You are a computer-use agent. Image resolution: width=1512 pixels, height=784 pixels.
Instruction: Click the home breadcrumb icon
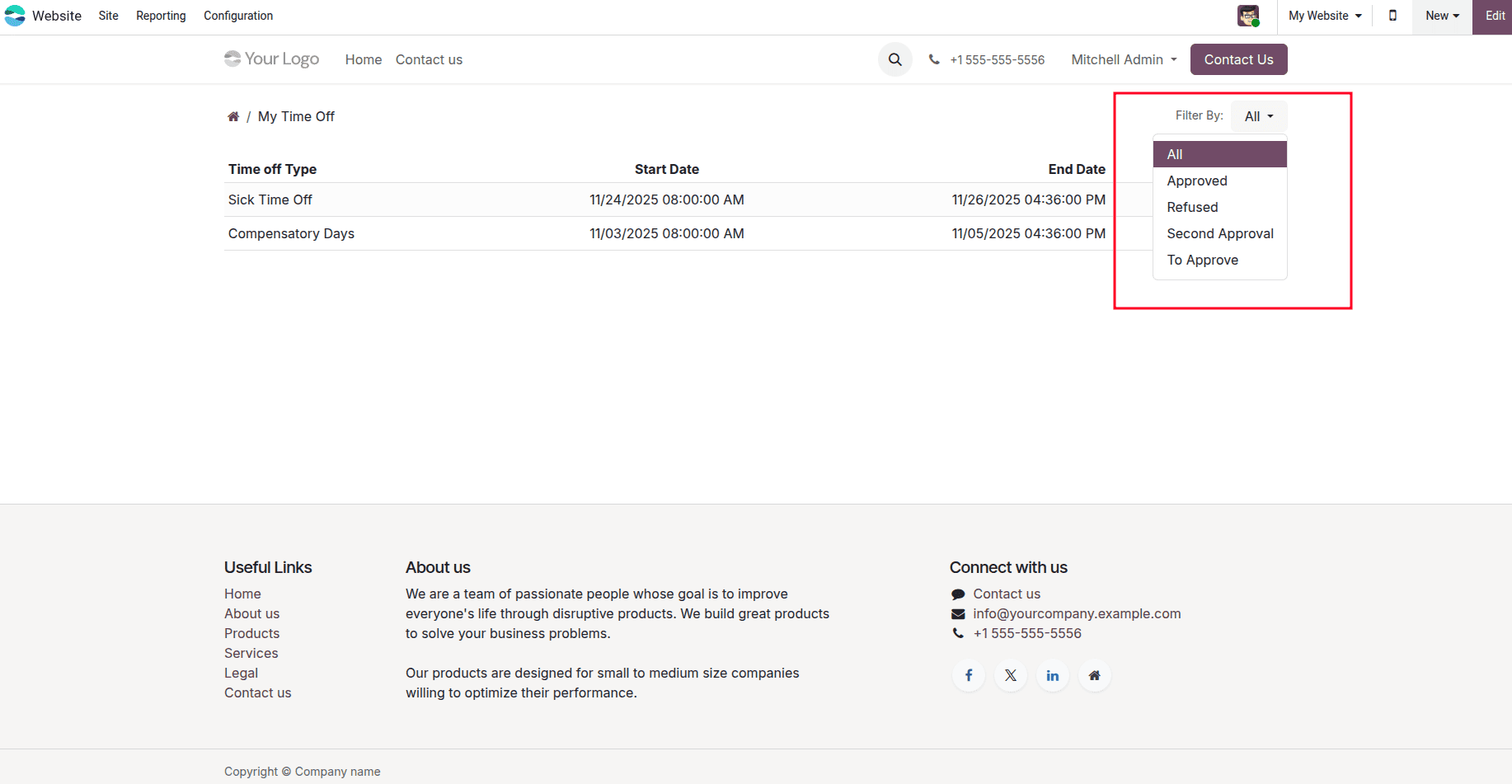pyautogui.click(x=233, y=115)
